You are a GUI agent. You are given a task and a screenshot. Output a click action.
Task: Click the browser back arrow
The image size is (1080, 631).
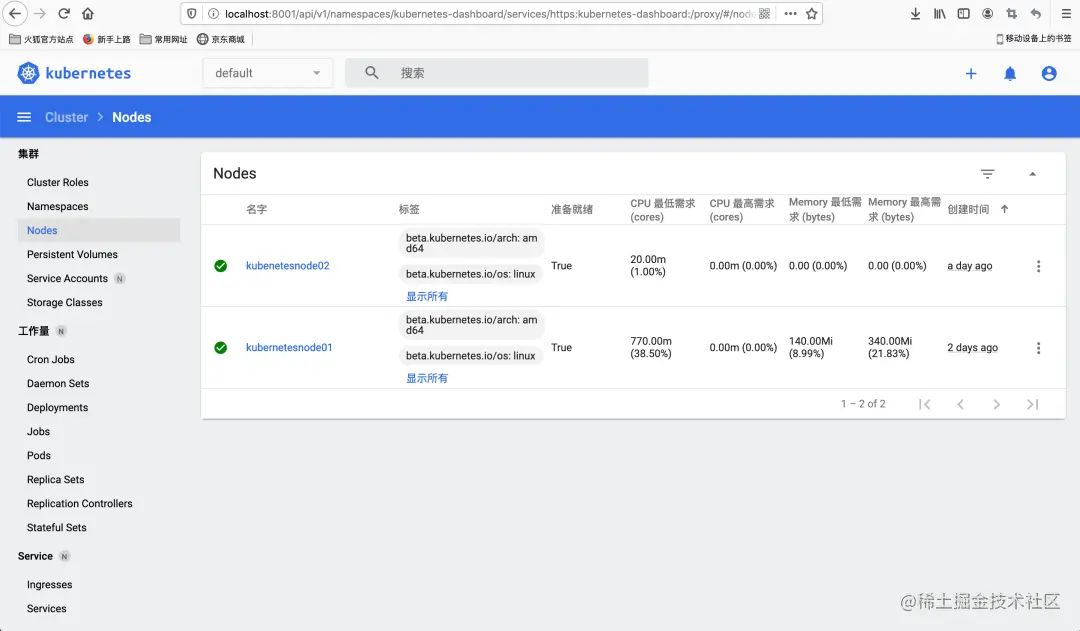[x=15, y=13]
